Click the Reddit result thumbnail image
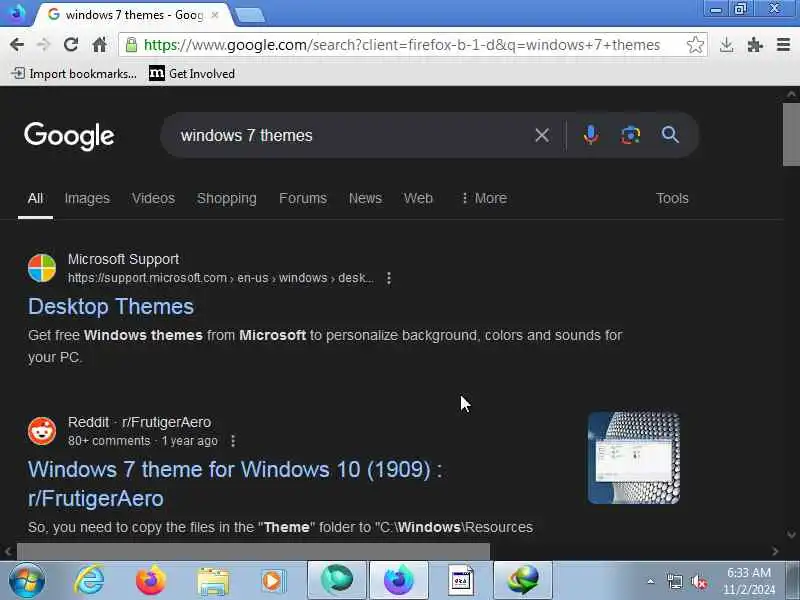 click(634, 458)
